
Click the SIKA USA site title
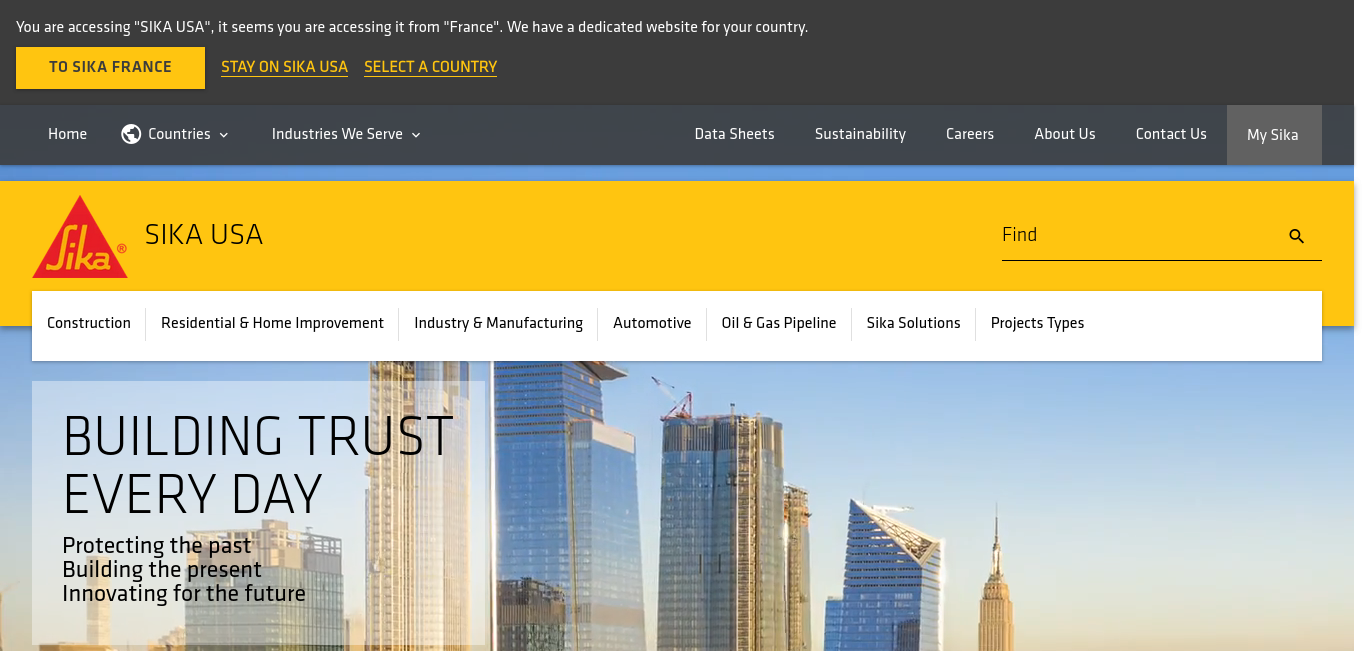(204, 235)
